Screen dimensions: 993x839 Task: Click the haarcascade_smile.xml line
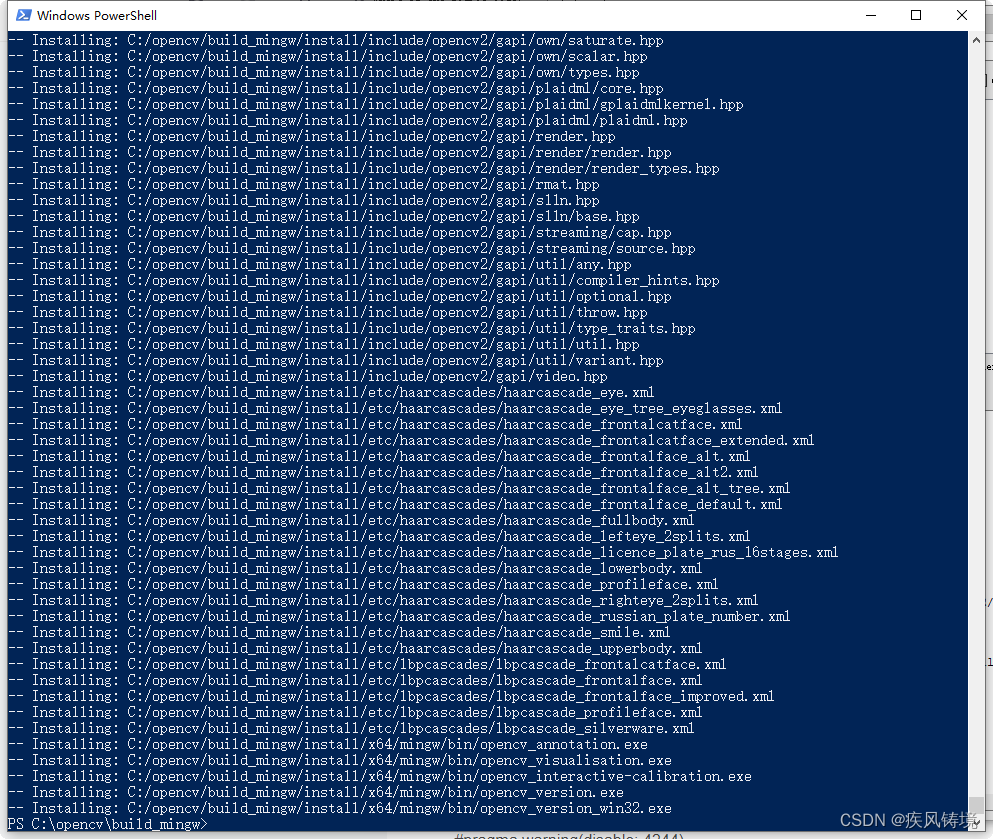click(x=339, y=633)
